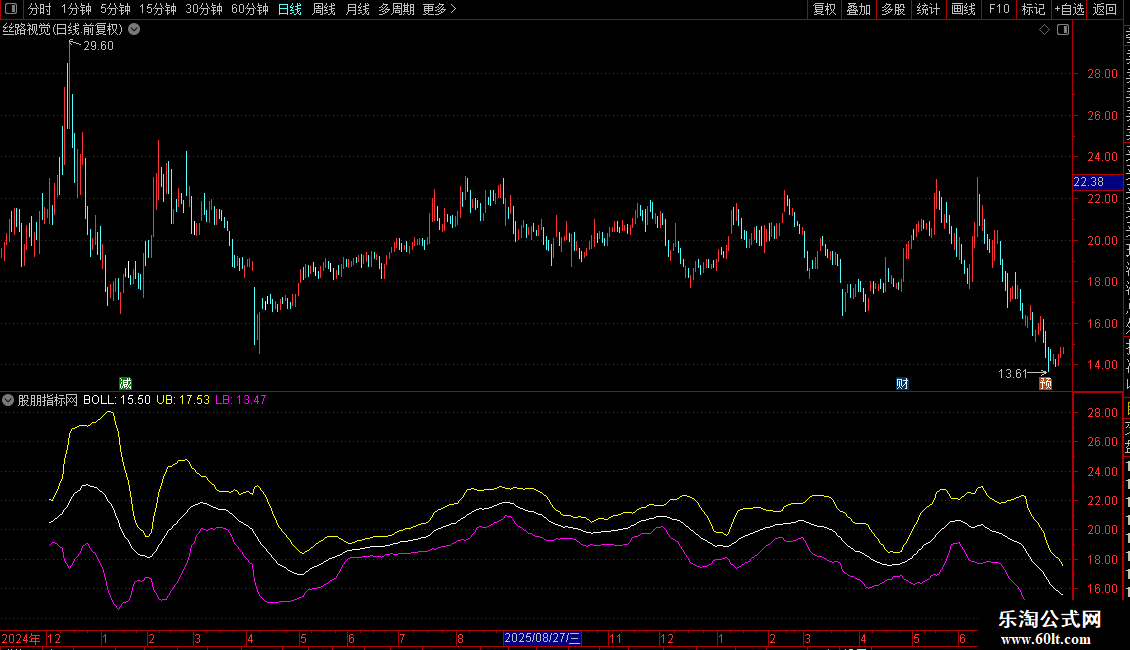Open the 多股 multi-stock view
Viewport: 1130px width, 650px height.
[893, 9]
